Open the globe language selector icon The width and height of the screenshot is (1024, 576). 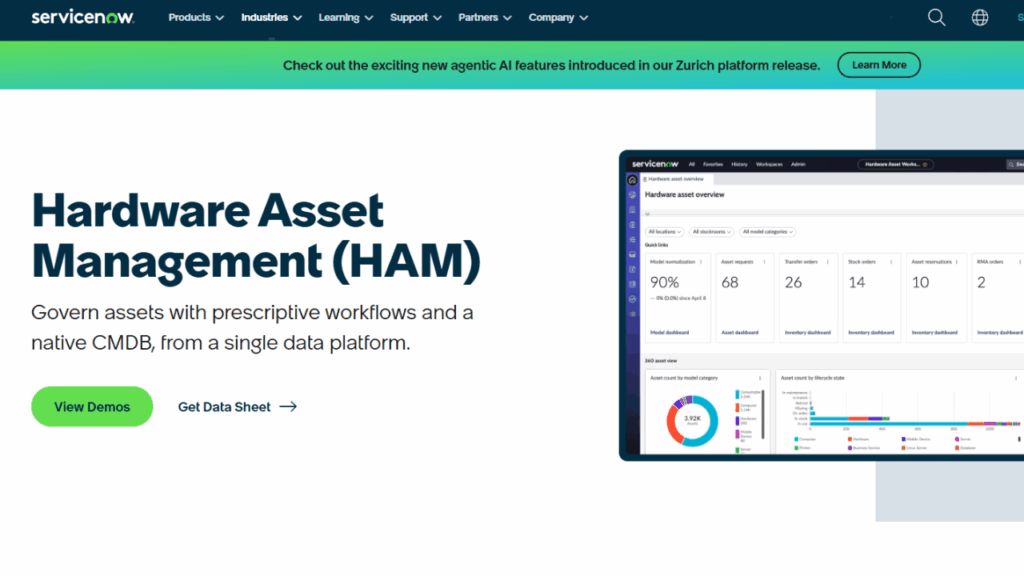point(980,17)
